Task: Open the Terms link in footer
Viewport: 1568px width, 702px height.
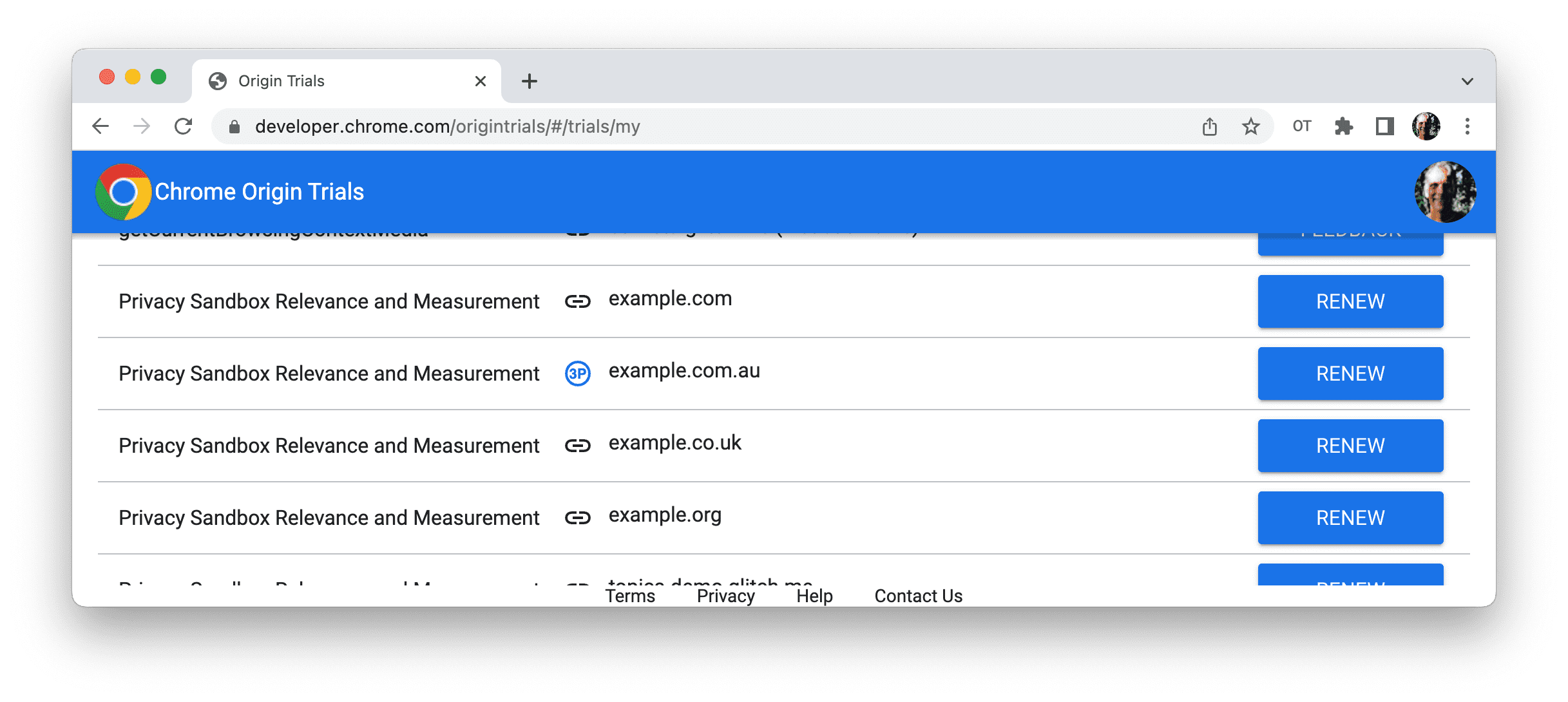Action: [630, 594]
